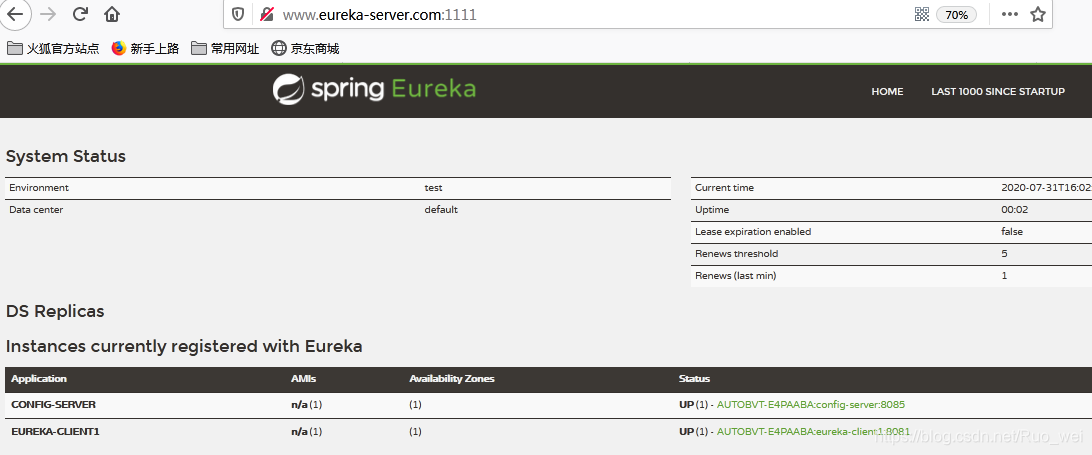Open the eureka-client1:8081 instance link
The width and height of the screenshot is (1092, 455).
click(813, 431)
